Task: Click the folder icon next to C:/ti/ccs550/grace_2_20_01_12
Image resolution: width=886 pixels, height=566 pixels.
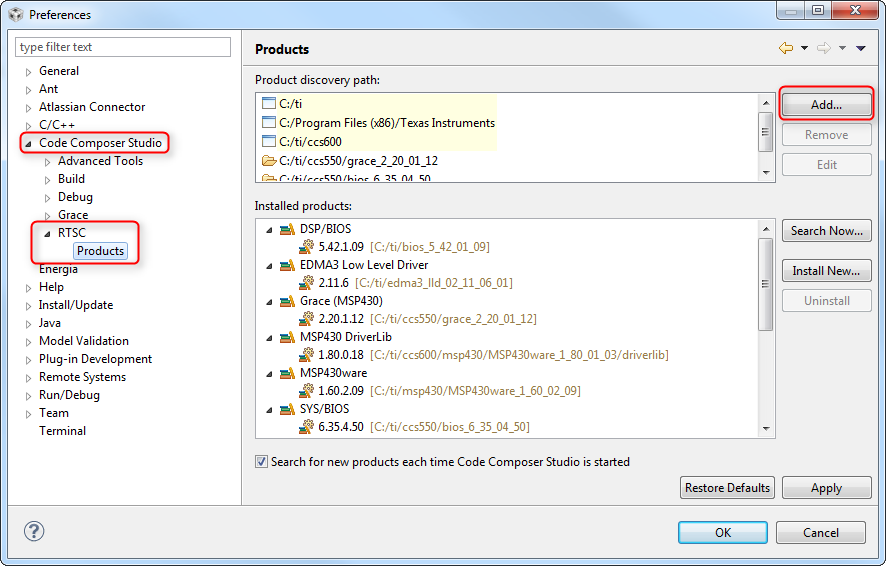Action: 269,161
